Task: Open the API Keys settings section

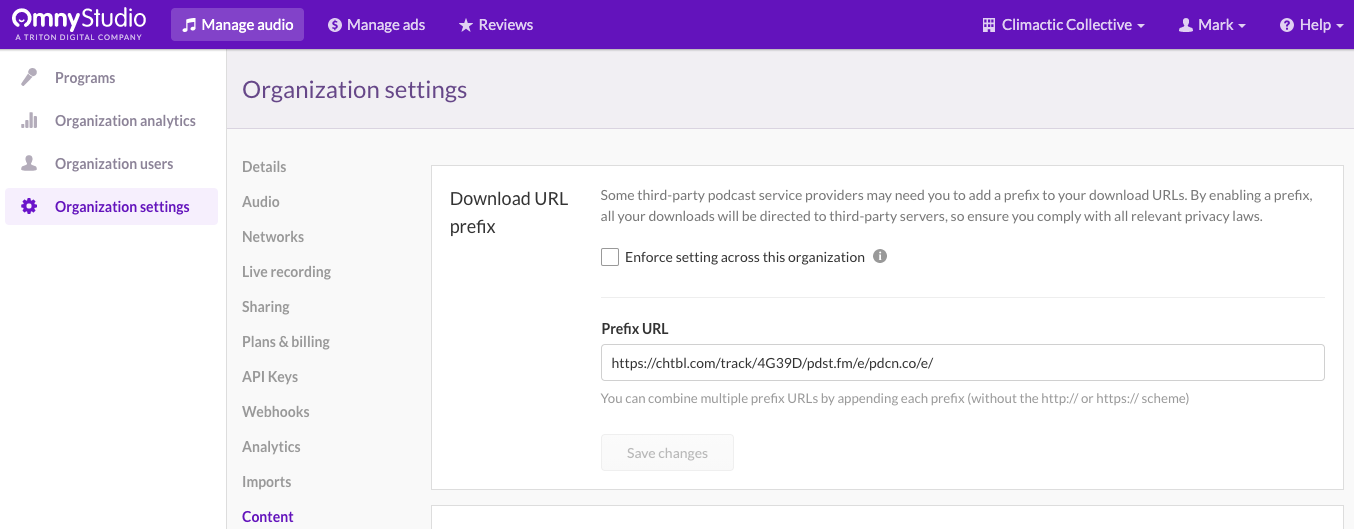Action: 270,377
